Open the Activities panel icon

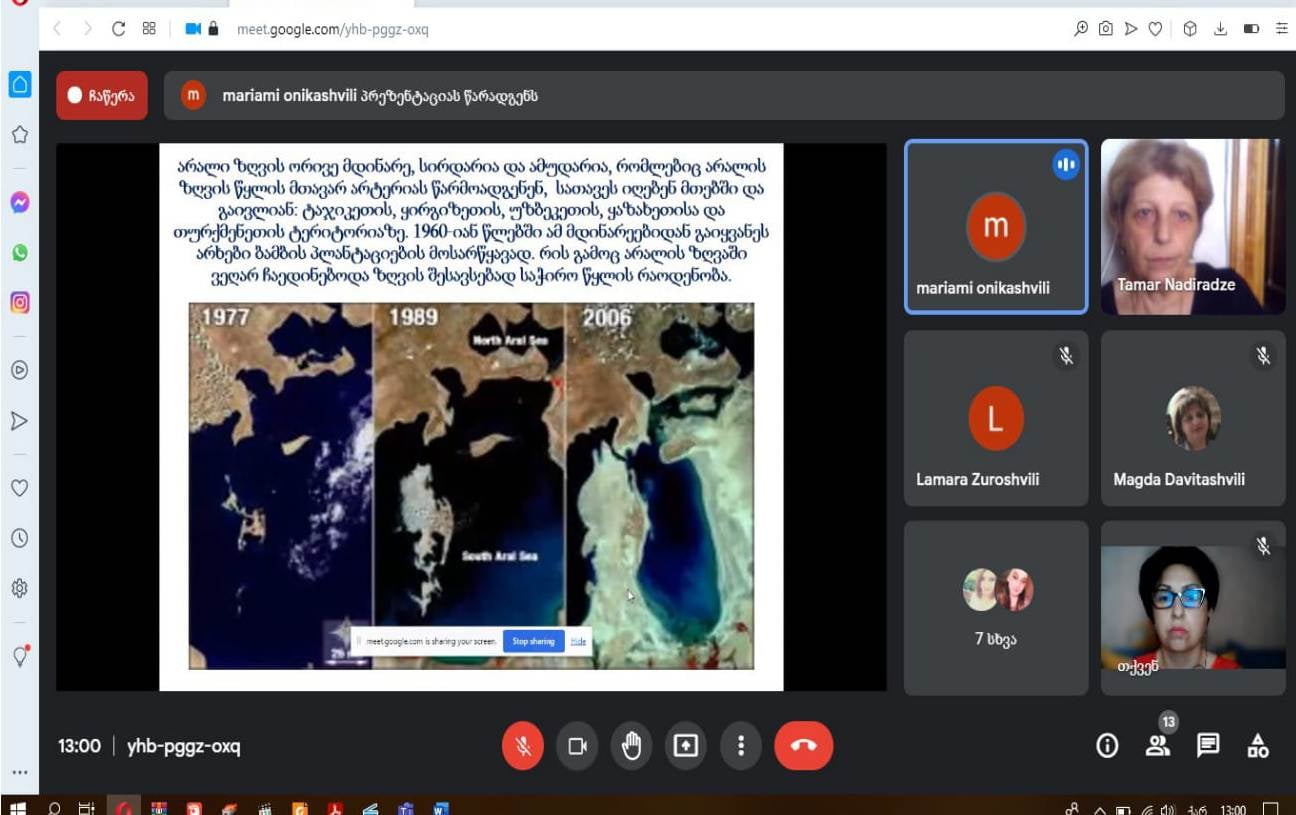(1258, 746)
